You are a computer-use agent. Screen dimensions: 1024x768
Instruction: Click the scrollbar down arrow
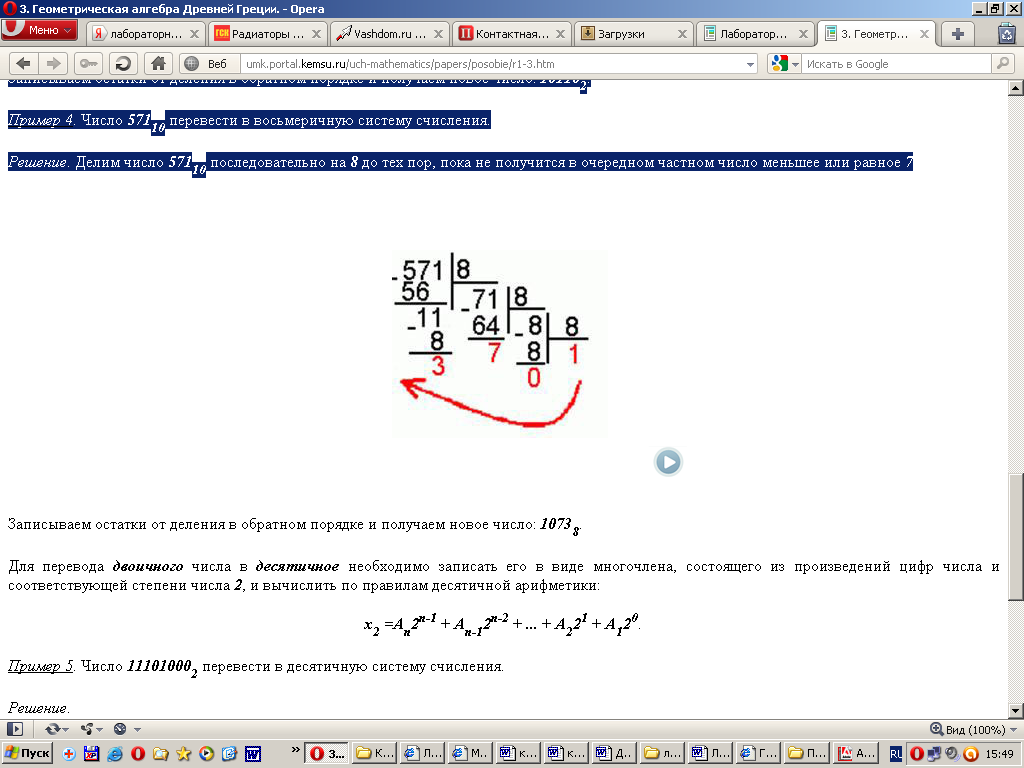pyautogui.click(x=1016, y=711)
